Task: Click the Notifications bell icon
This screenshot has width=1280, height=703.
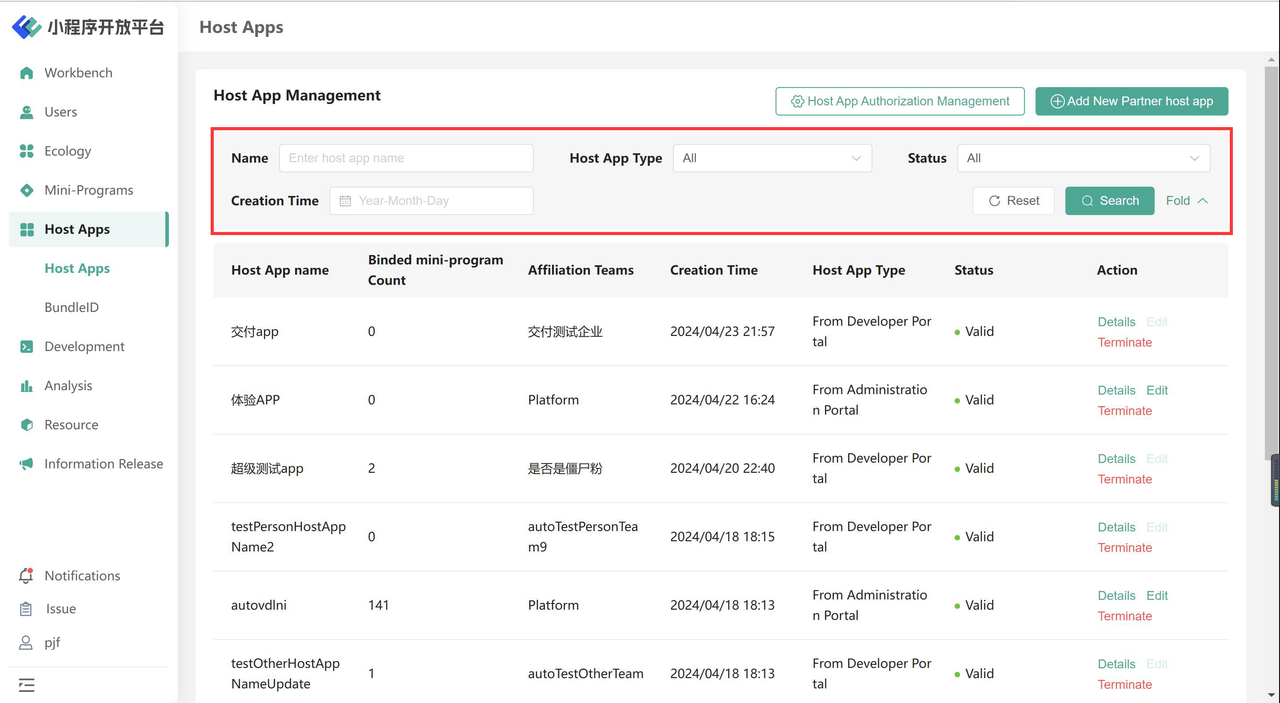Action: [27, 576]
